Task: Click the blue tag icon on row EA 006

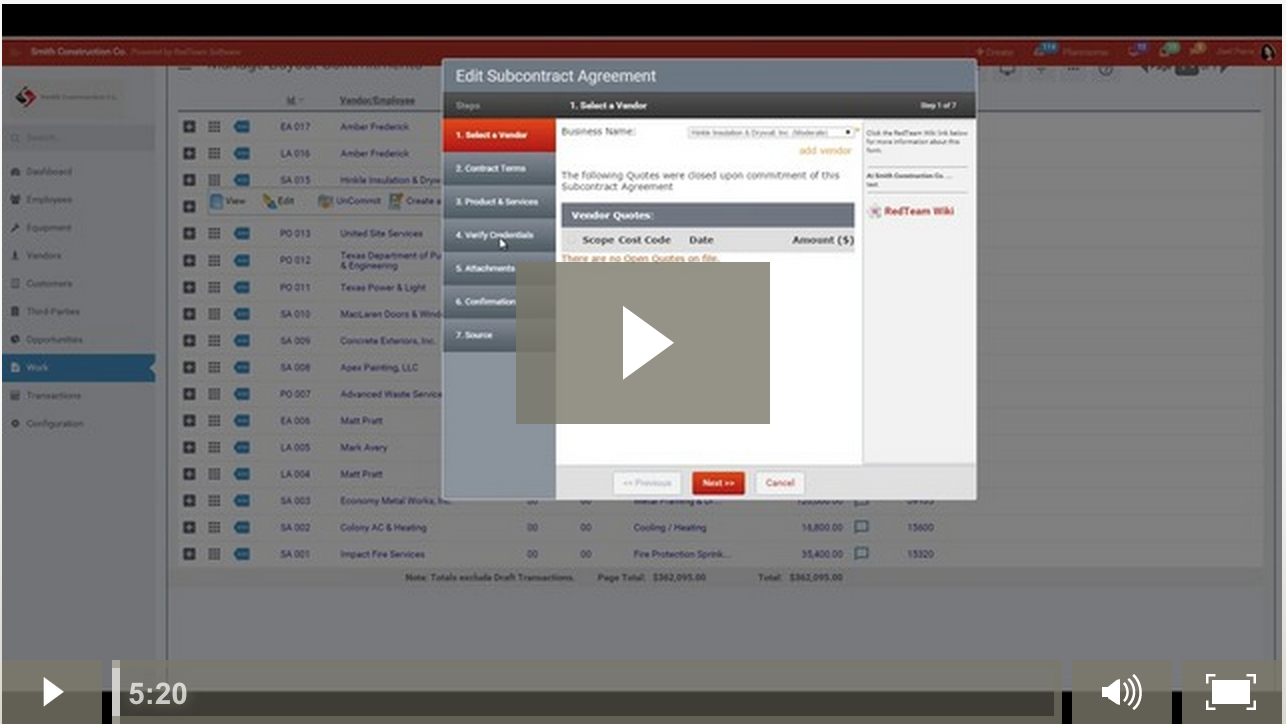Action: pos(242,421)
